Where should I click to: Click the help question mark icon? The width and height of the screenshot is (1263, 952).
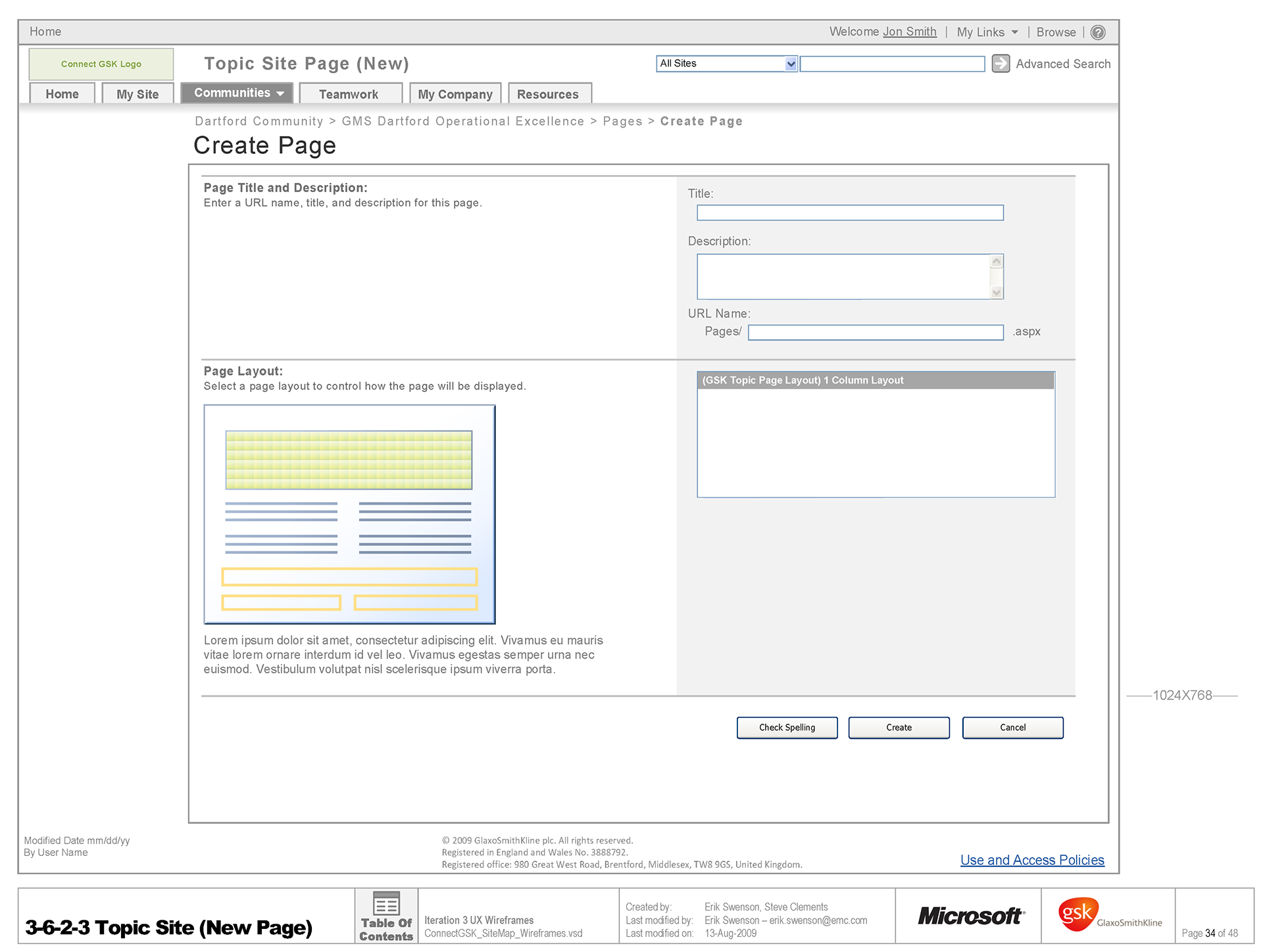(1097, 32)
